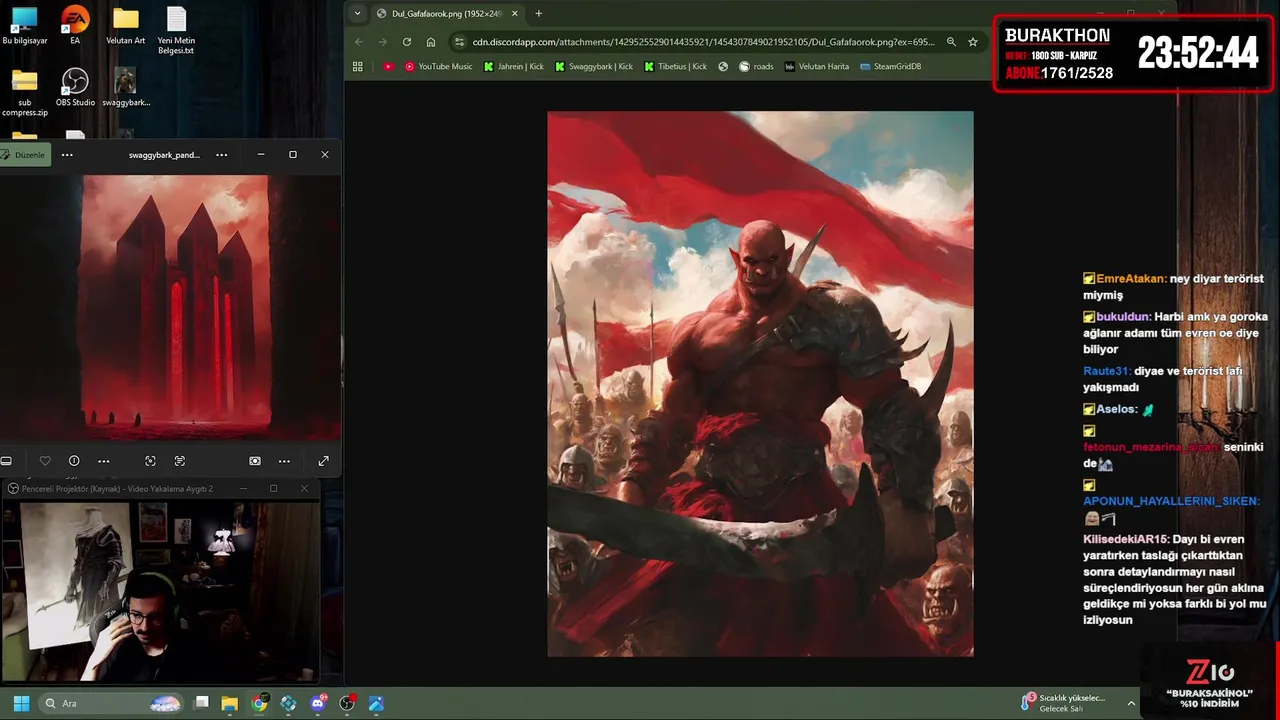1280x720 pixels.
Task: Open the Tibetius | Kick bookmark
Action: 675,67
